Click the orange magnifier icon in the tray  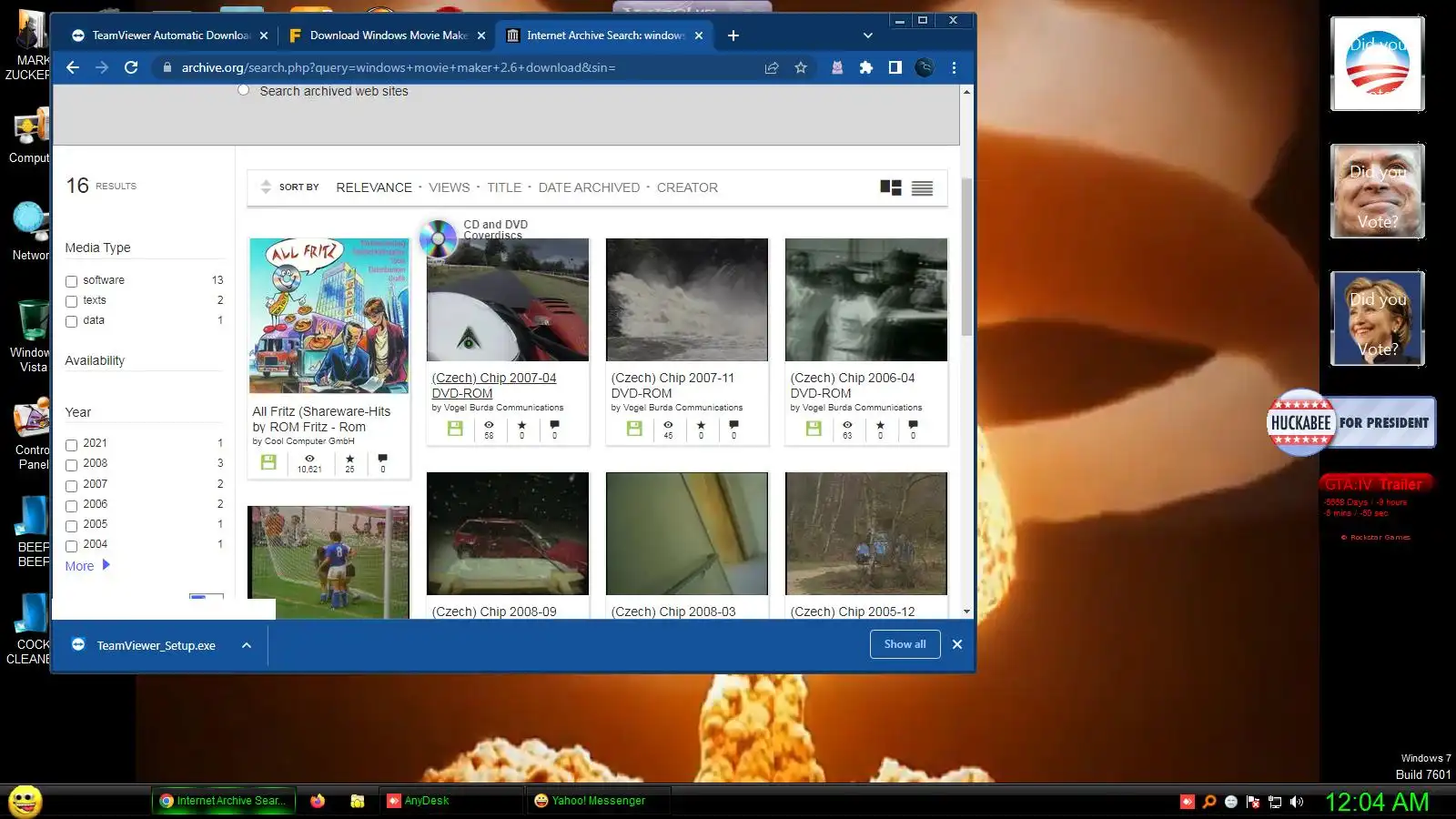(1209, 802)
